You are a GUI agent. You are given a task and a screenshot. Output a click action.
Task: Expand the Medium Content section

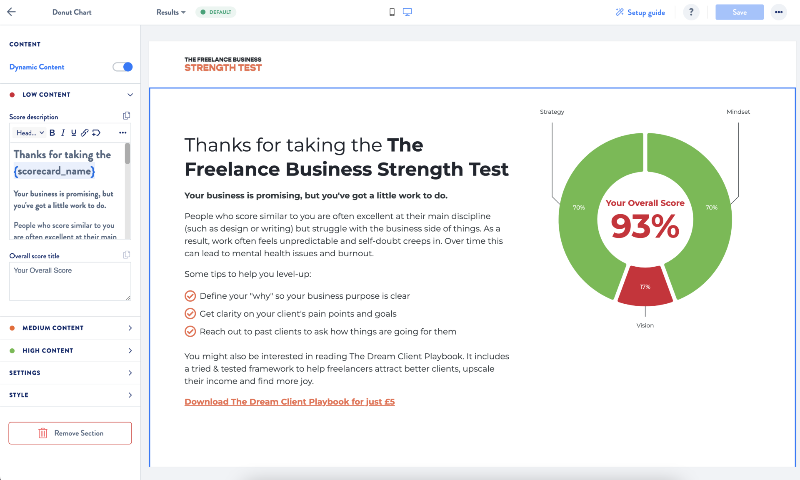coord(70,328)
